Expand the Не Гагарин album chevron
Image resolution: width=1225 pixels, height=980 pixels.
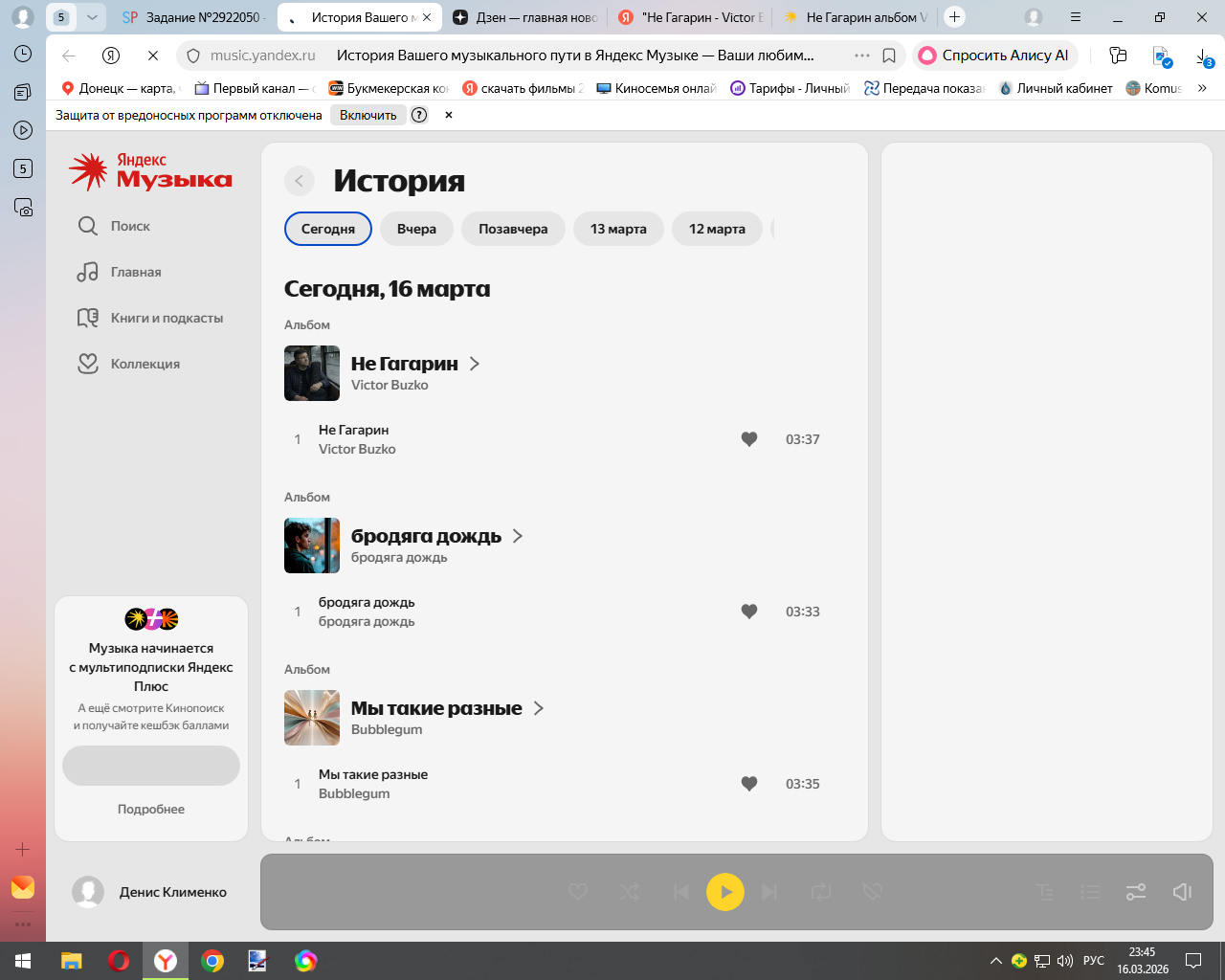point(475,364)
